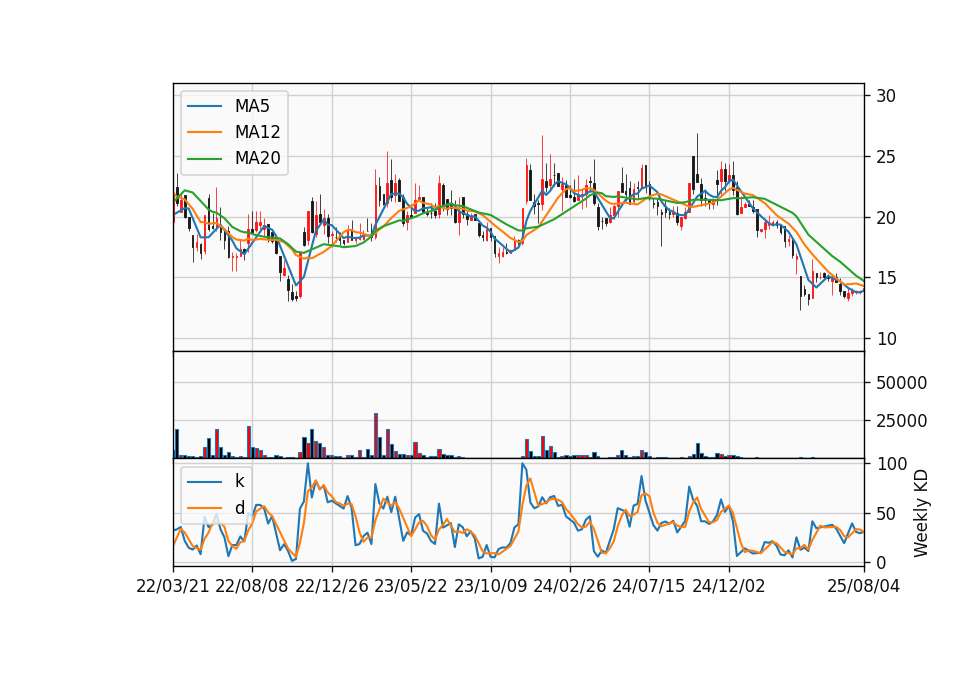Click the MA5 legend label

pyautogui.click(x=252, y=106)
